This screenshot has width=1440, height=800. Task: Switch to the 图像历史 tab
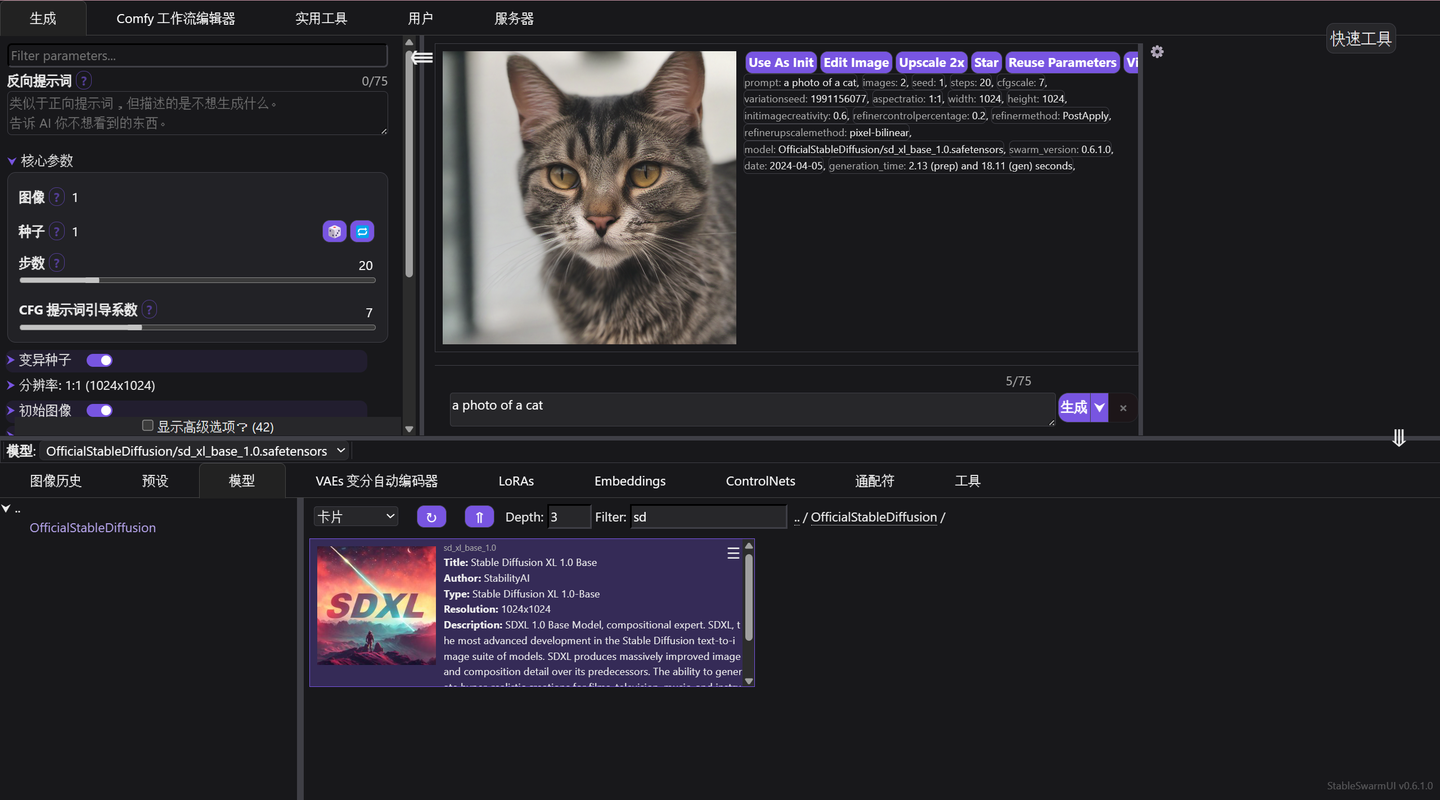[56, 481]
